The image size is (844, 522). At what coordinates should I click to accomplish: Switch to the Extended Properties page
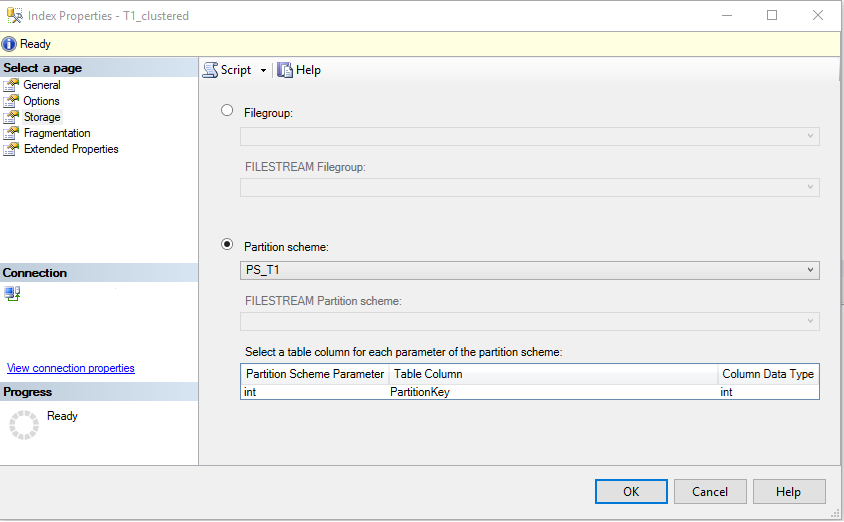coord(71,149)
